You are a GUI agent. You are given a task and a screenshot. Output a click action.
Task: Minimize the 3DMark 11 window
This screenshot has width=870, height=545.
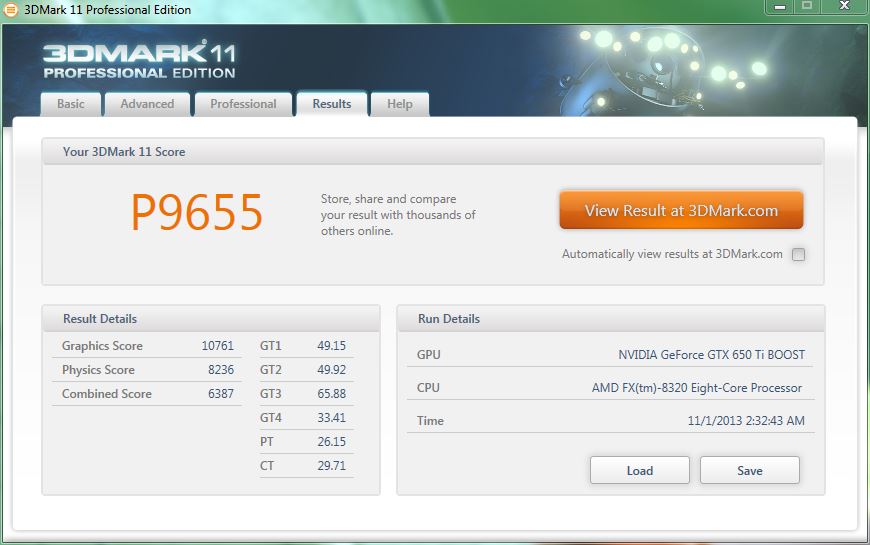(x=780, y=7)
